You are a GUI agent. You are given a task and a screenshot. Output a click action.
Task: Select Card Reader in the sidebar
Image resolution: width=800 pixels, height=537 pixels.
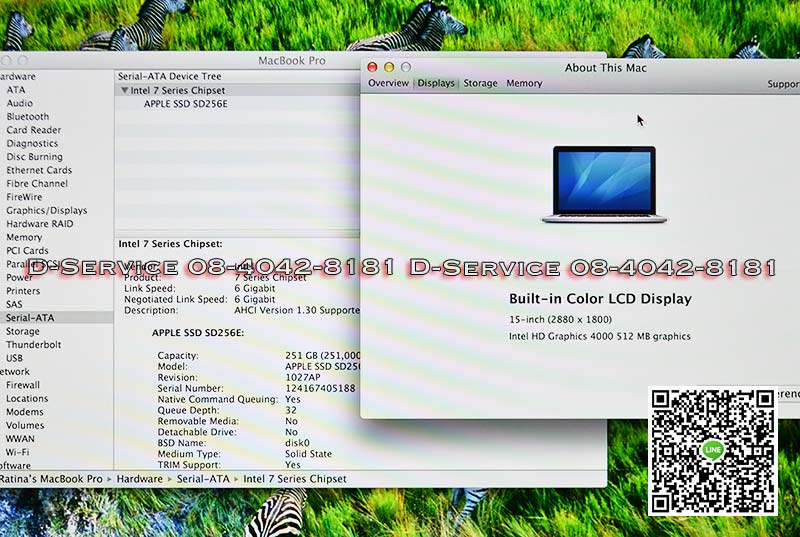click(34, 130)
